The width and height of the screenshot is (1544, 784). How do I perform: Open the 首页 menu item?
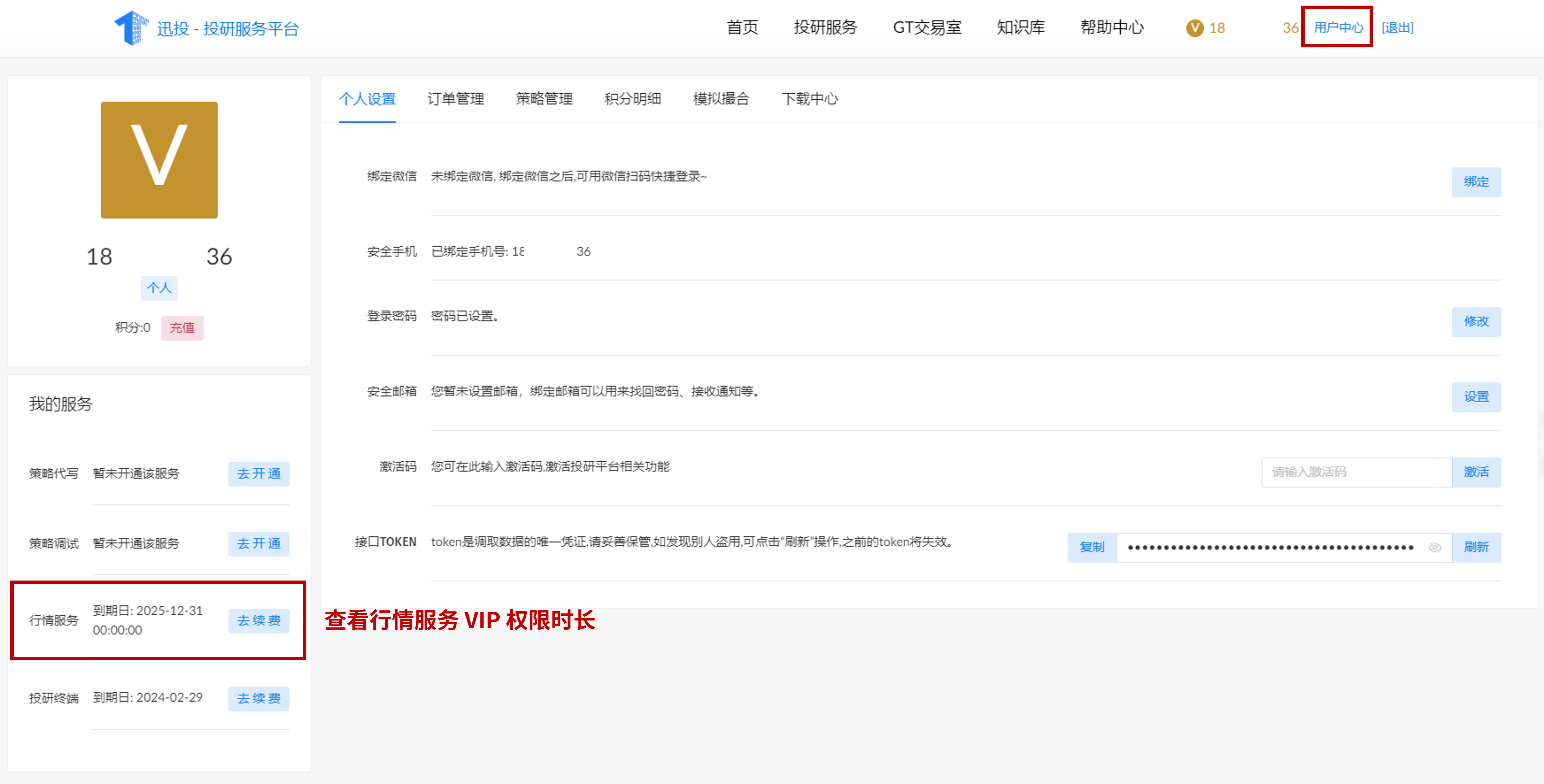click(x=742, y=28)
